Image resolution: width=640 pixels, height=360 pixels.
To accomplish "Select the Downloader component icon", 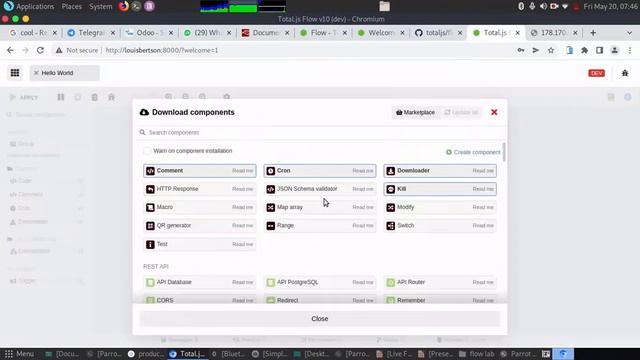I will pyautogui.click(x=391, y=171).
